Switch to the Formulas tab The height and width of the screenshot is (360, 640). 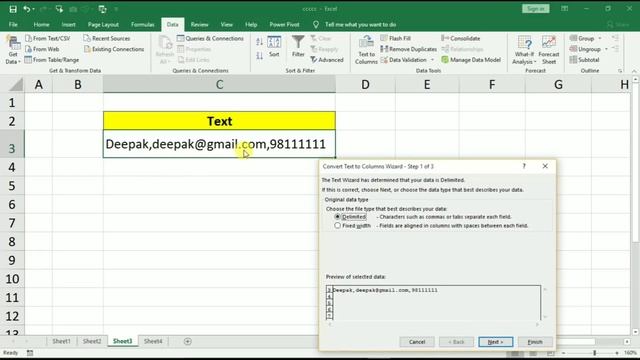(142, 24)
